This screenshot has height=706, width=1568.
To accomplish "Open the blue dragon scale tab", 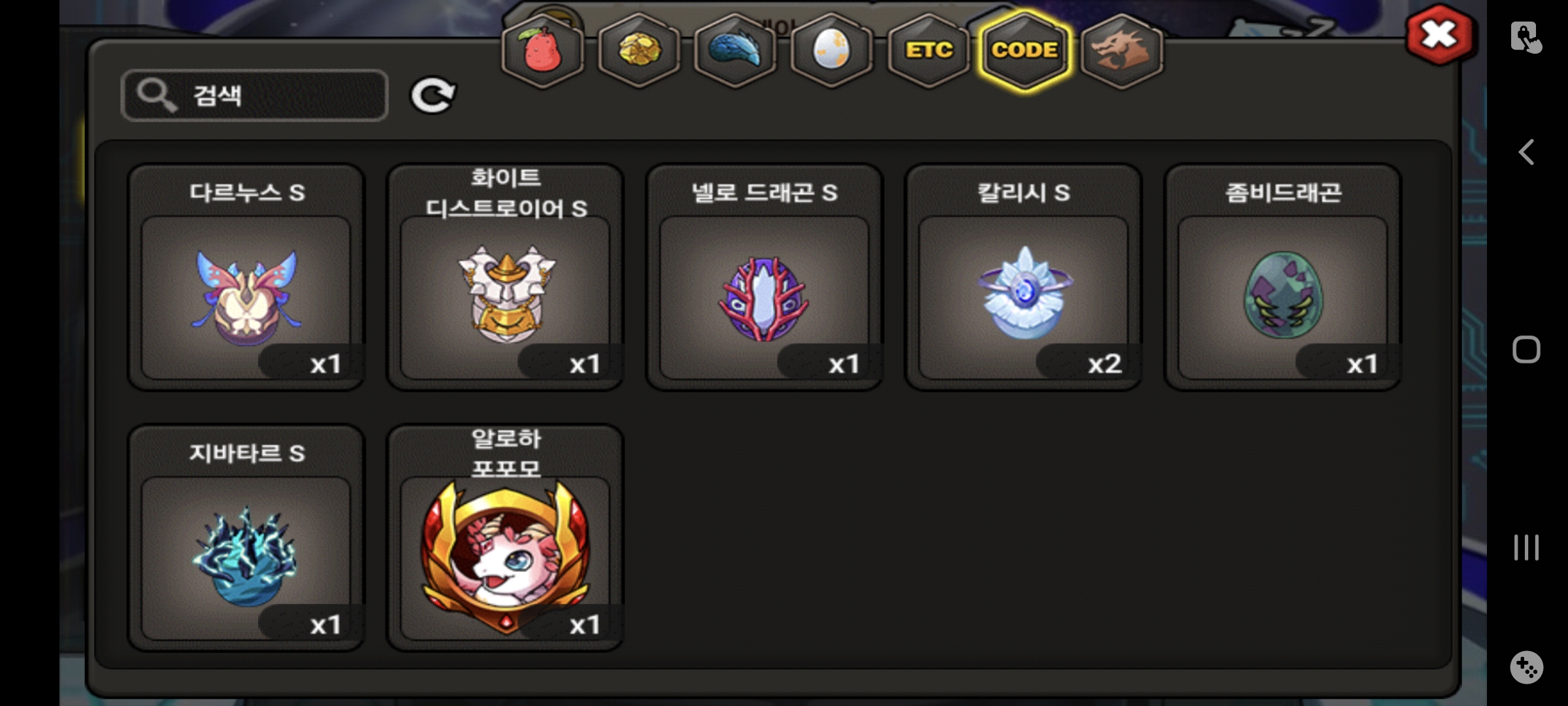I will click(735, 51).
